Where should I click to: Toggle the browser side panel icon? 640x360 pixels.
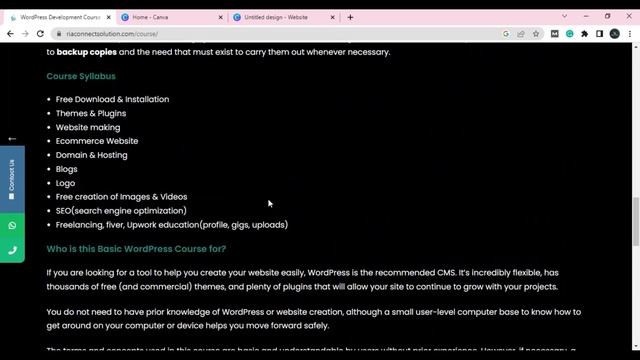599,34
